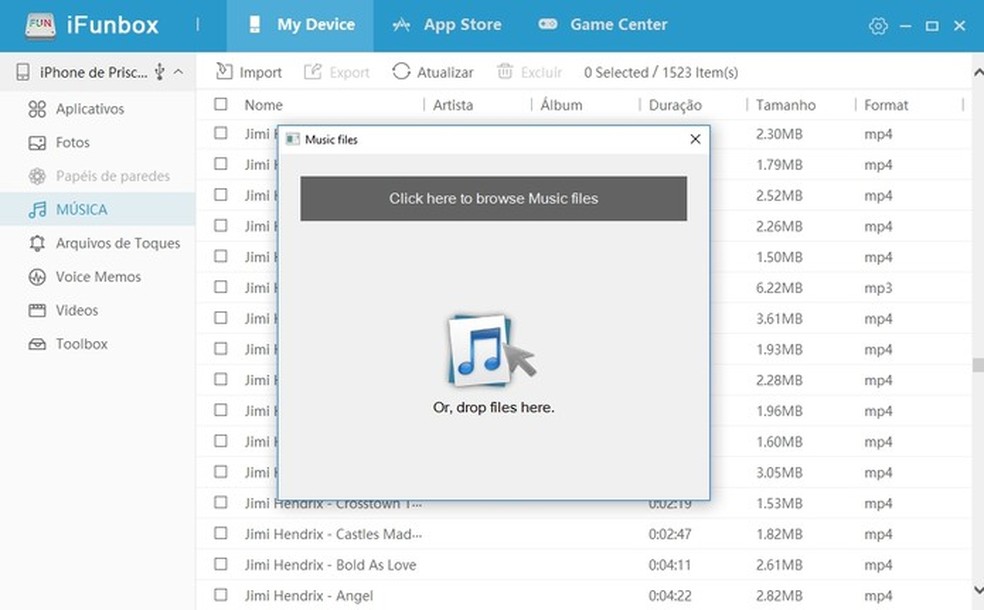984x610 pixels.
Task: Click the scrollbar down arrow
Action: [978, 589]
